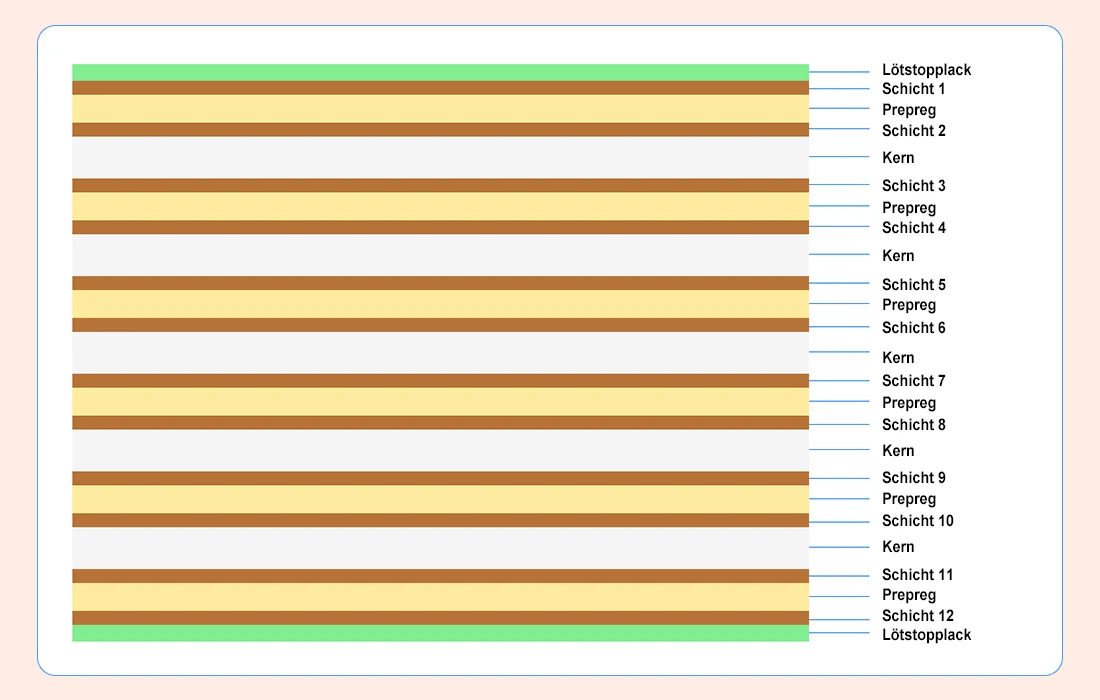The width and height of the screenshot is (1100, 700).
Task: Click the green top solder mask band
Action: coord(440,72)
